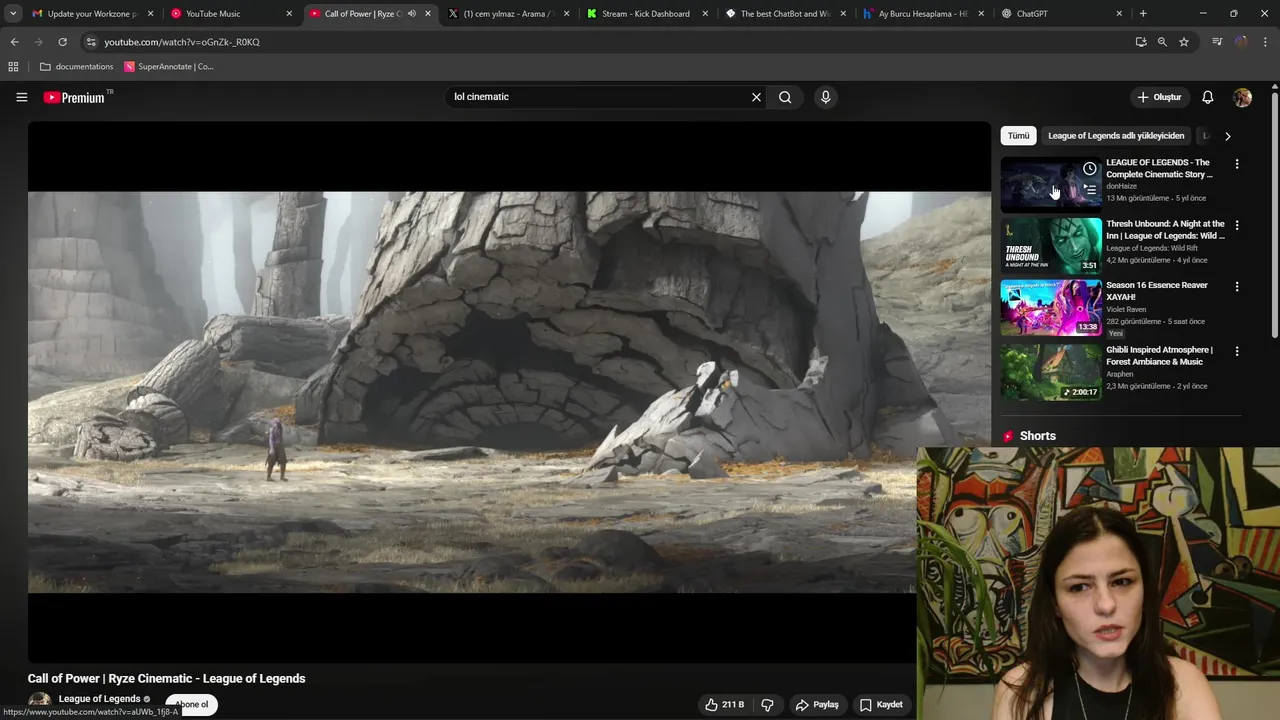Open the tab search dropdown arrow

click(x=13, y=14)
